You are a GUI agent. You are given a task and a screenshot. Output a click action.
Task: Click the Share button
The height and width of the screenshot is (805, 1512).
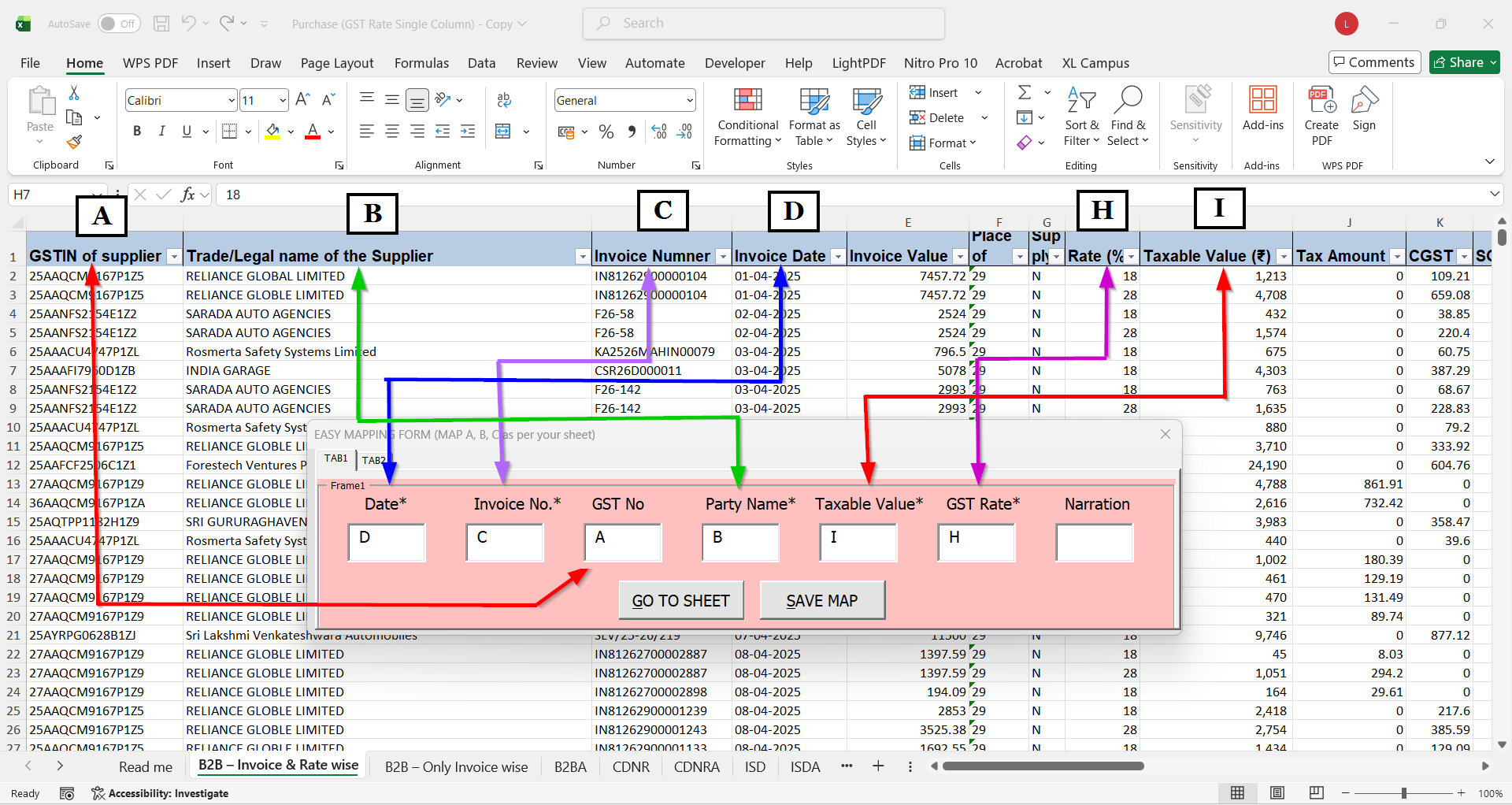[x=1465, y=62]
